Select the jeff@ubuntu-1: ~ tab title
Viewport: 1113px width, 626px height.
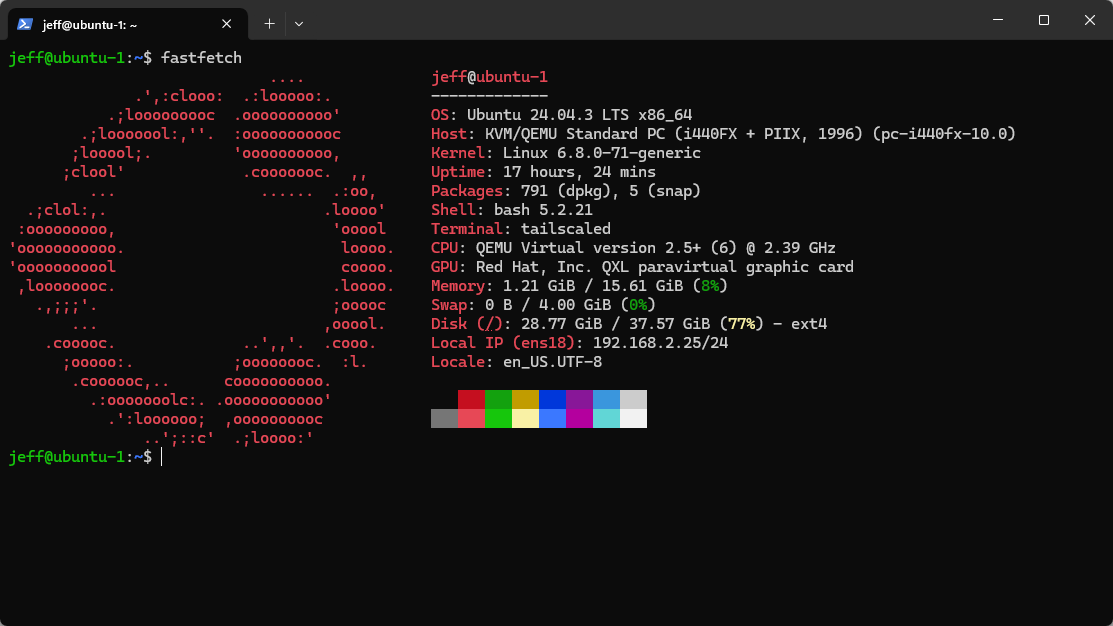90,23
